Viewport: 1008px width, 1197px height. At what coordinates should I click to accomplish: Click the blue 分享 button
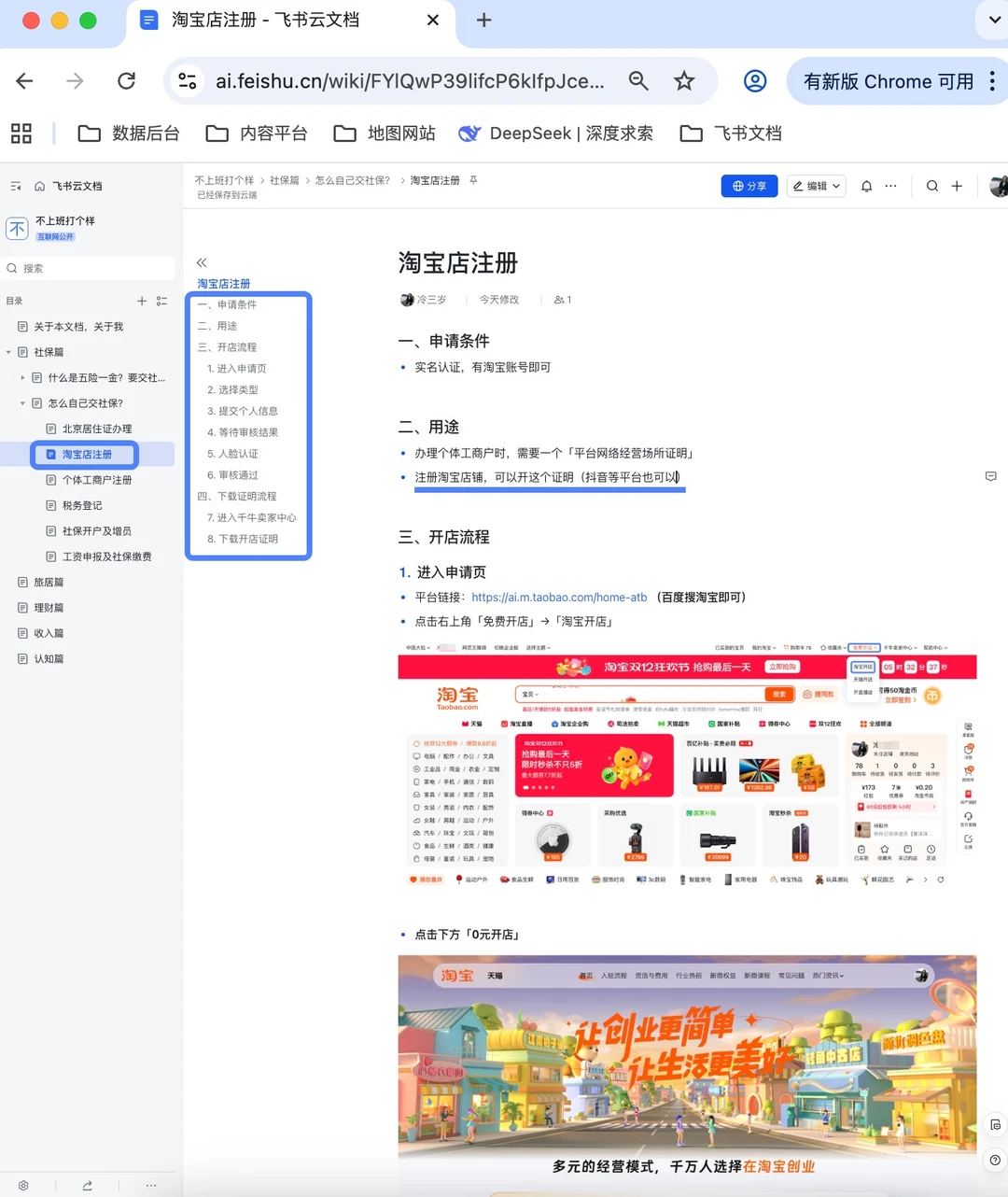click(749, 186)
